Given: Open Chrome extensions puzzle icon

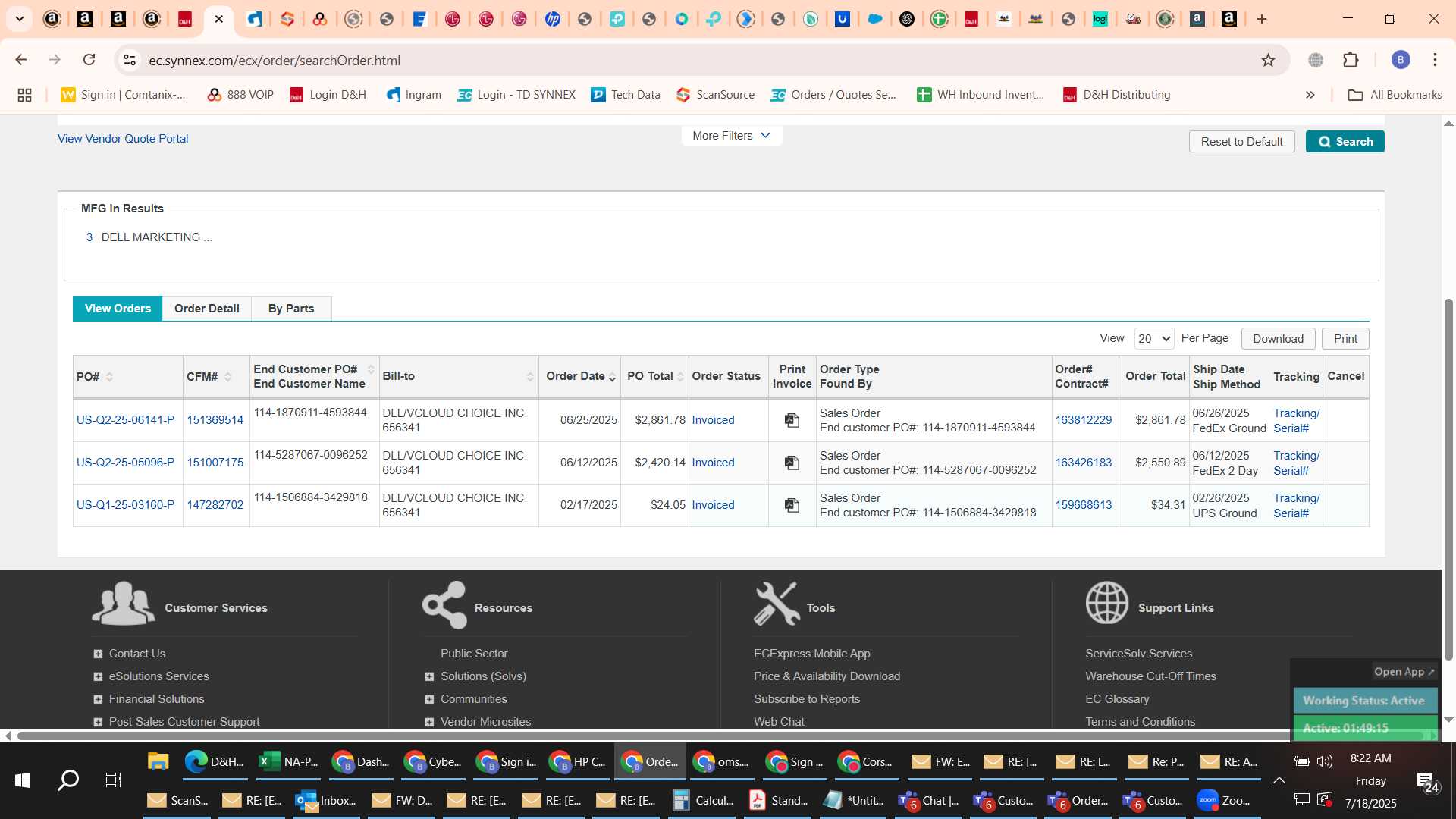Looking at the screenshot, I should point(1351,60).
